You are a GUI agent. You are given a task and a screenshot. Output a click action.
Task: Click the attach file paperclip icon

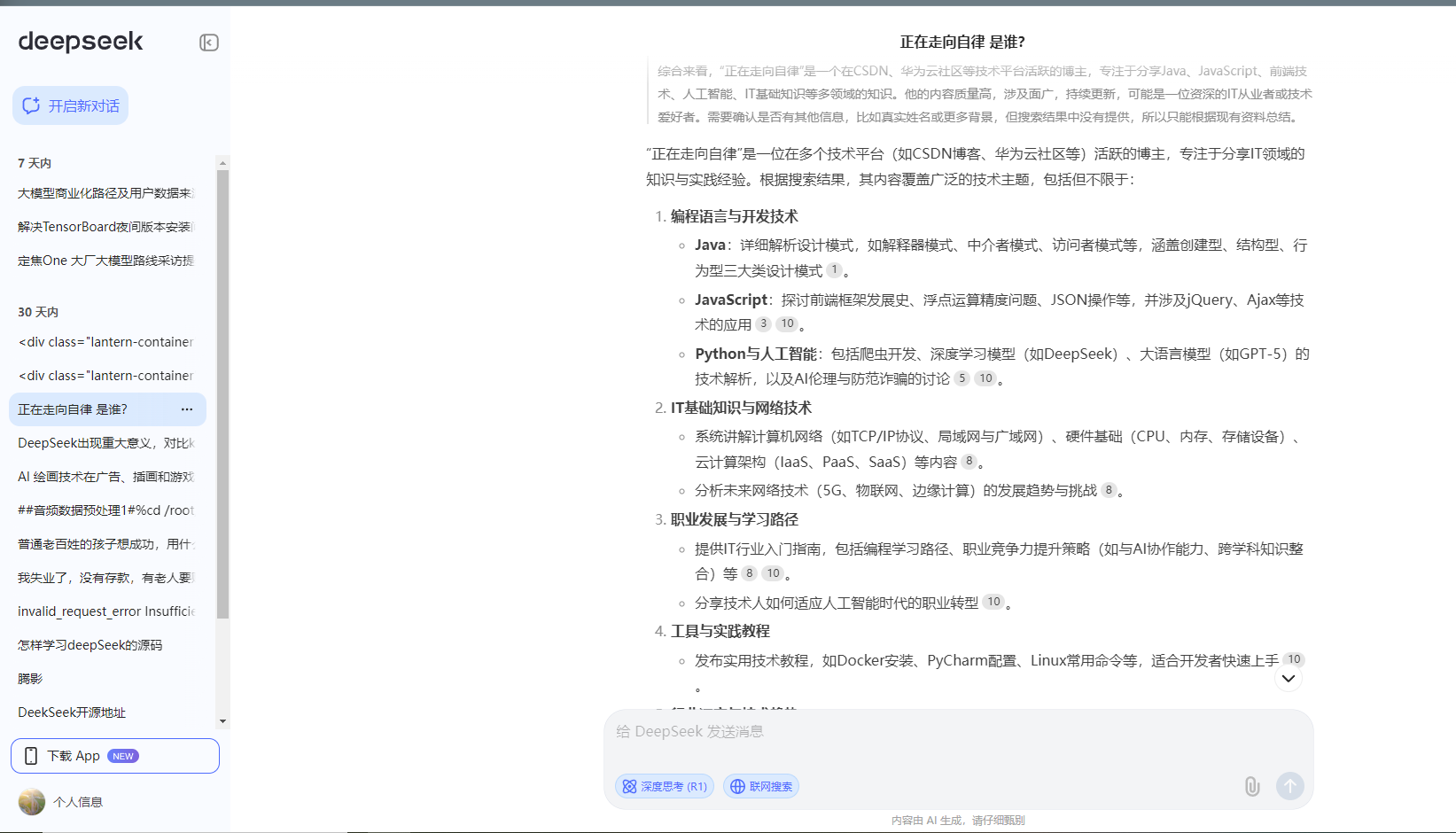click(x=1251, y=786)
